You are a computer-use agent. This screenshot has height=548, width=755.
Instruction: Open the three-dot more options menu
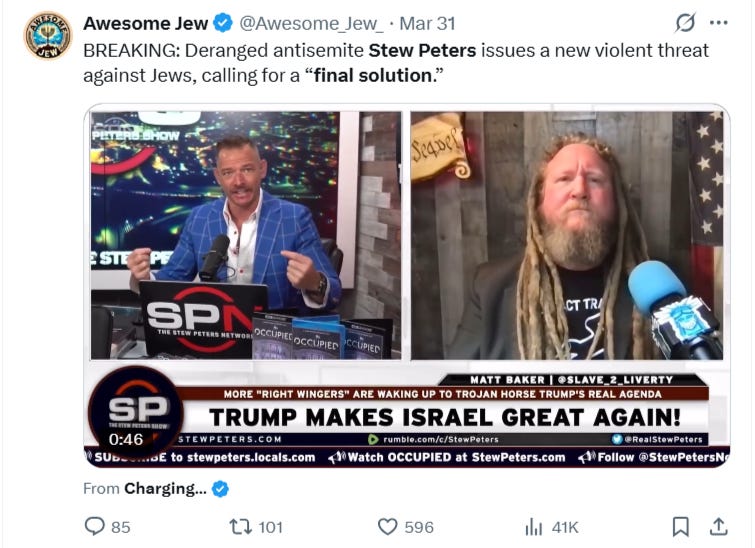coord(719,23)
